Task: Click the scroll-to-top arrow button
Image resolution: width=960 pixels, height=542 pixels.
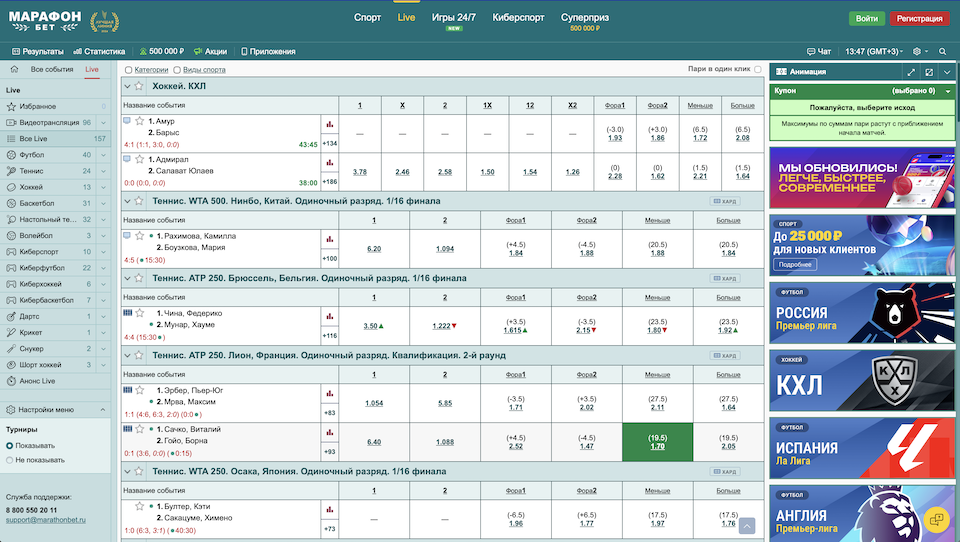Action: (x=747, y=525)
